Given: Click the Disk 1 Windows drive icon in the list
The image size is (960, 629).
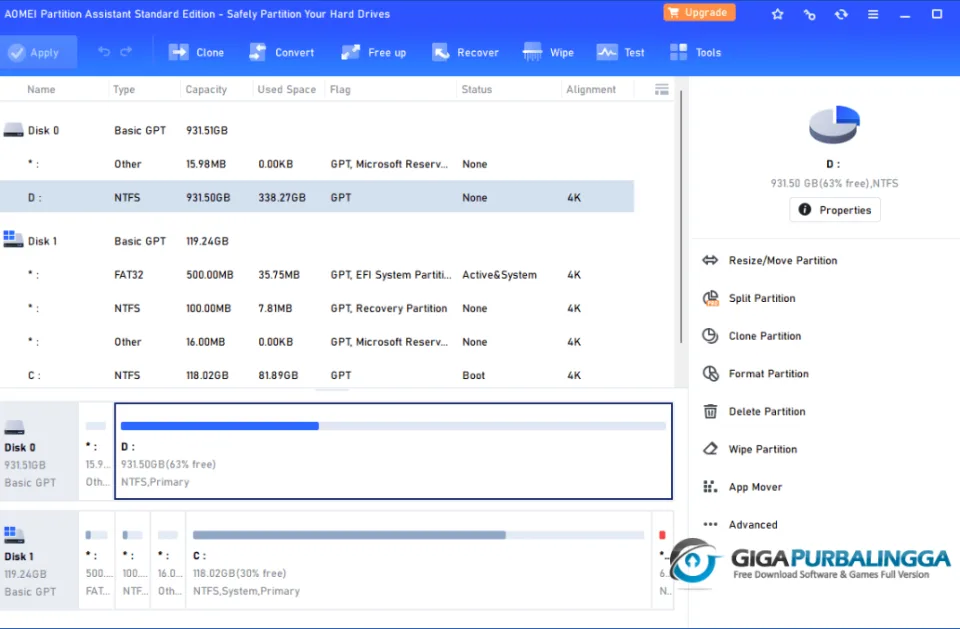Looking at the screenshot, I should click(13, 239).
